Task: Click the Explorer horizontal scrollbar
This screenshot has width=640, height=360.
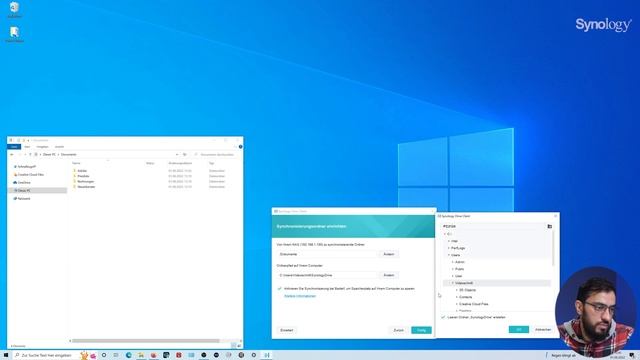Action: [x=146, y=340]
